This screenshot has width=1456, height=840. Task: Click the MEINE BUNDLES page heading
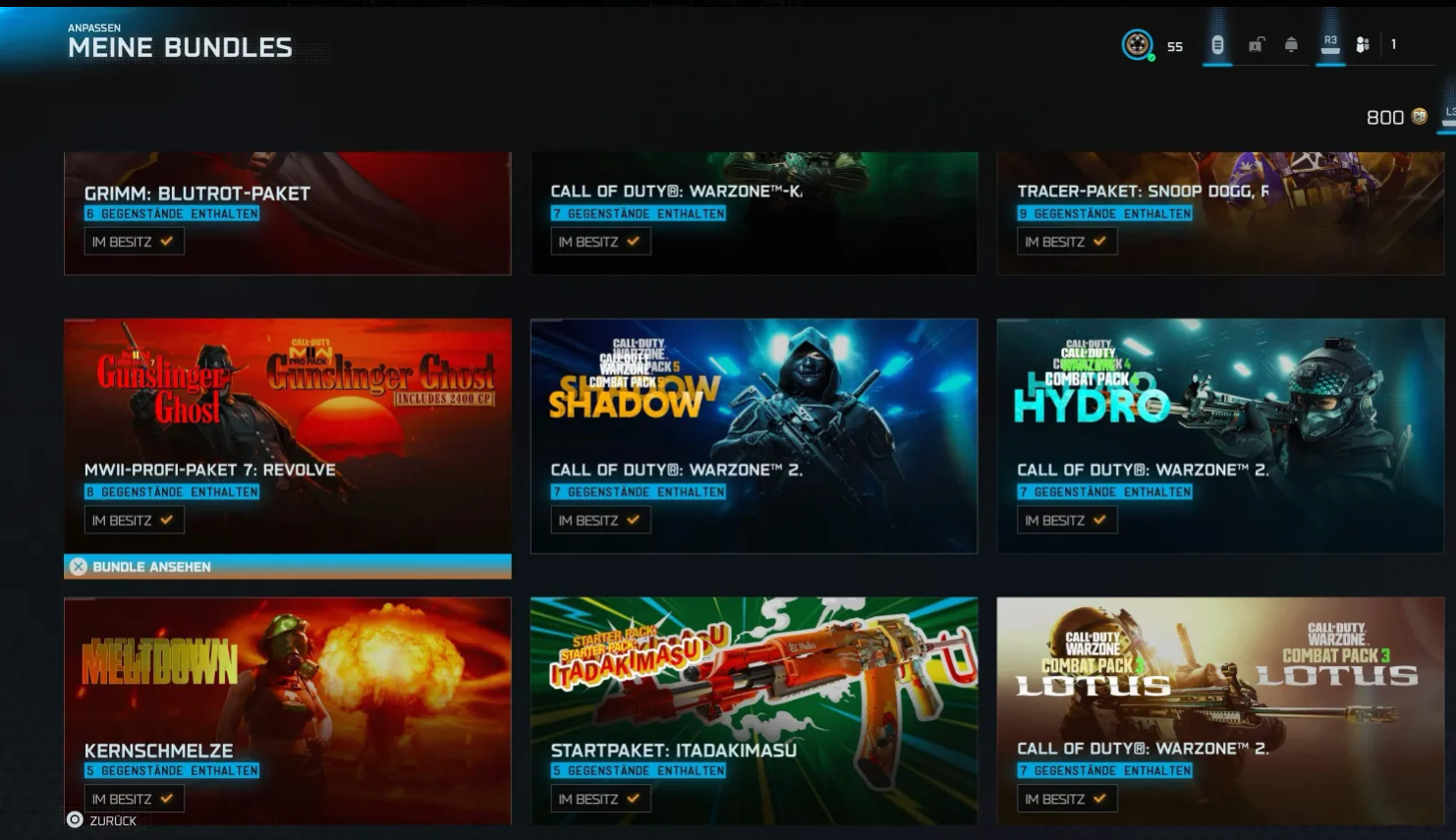tap(180, 48)
